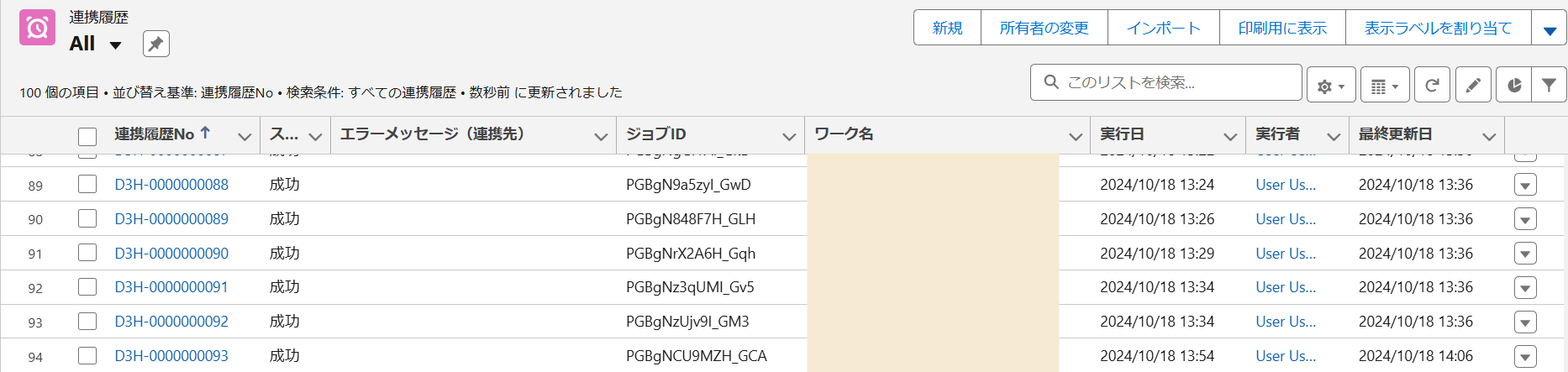Open the ジョブID column menu chevron

pyautogui.click(x=788, y=136)
